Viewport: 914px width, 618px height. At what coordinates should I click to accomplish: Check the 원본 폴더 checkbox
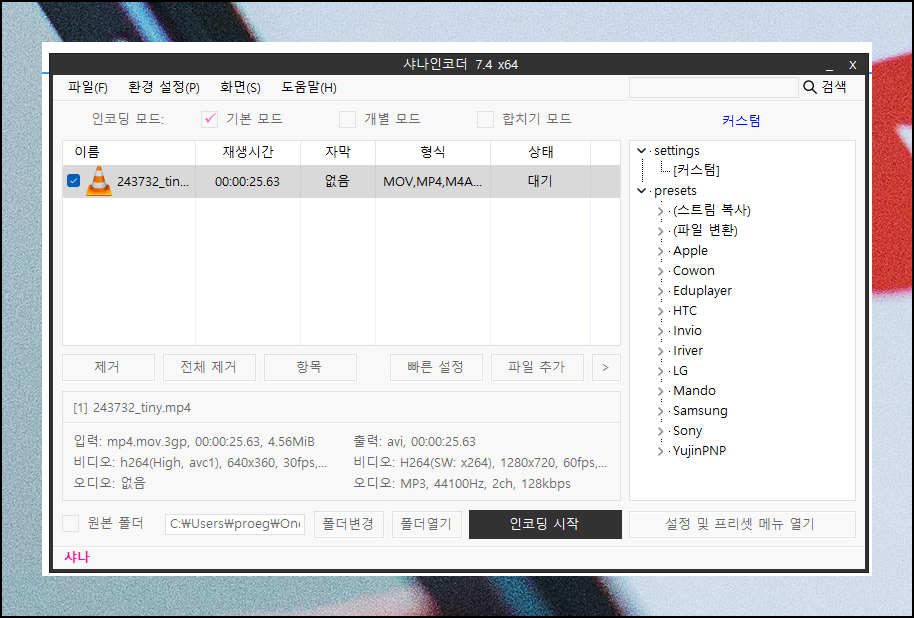(71, 524)
